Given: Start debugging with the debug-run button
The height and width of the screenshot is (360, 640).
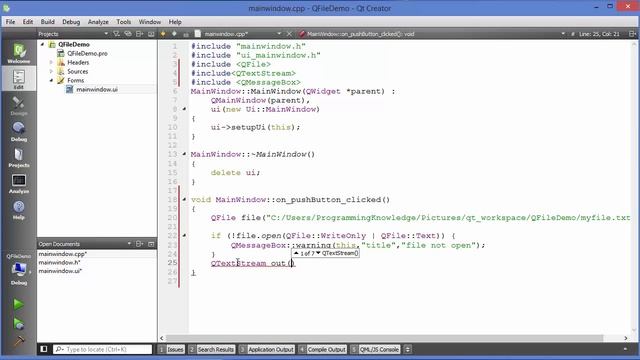Looking at the screenshot, I should point(18,324).
